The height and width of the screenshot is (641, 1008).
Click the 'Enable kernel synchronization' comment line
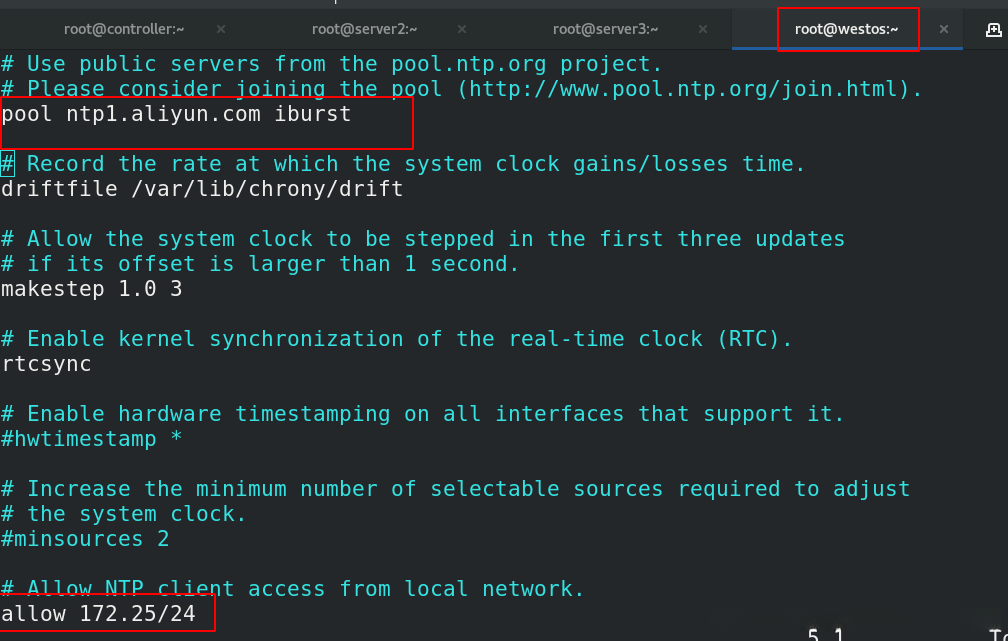pos(397,339)
